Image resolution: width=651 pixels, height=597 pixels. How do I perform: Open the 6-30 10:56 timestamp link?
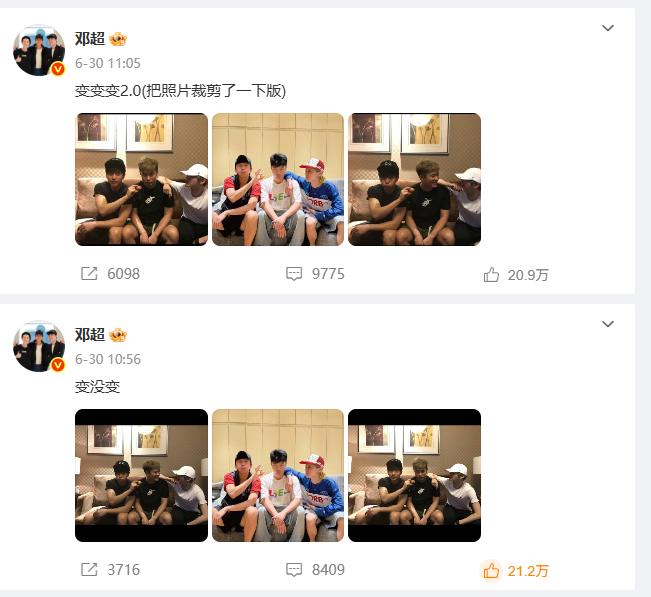pos(108,359)
